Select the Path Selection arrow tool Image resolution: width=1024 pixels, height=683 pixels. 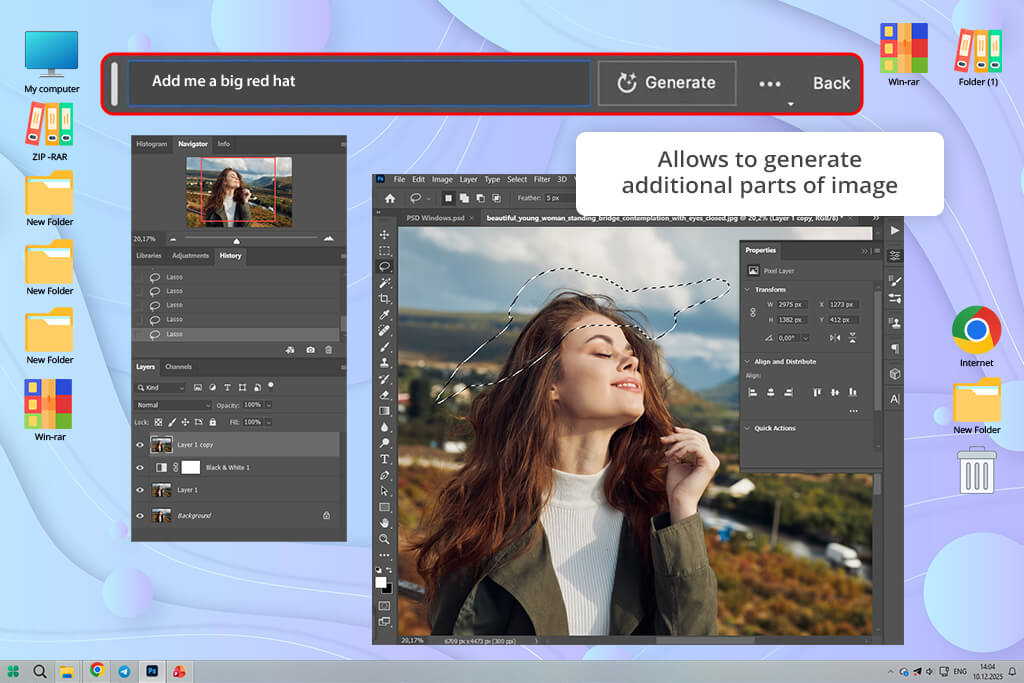[384, 491]
